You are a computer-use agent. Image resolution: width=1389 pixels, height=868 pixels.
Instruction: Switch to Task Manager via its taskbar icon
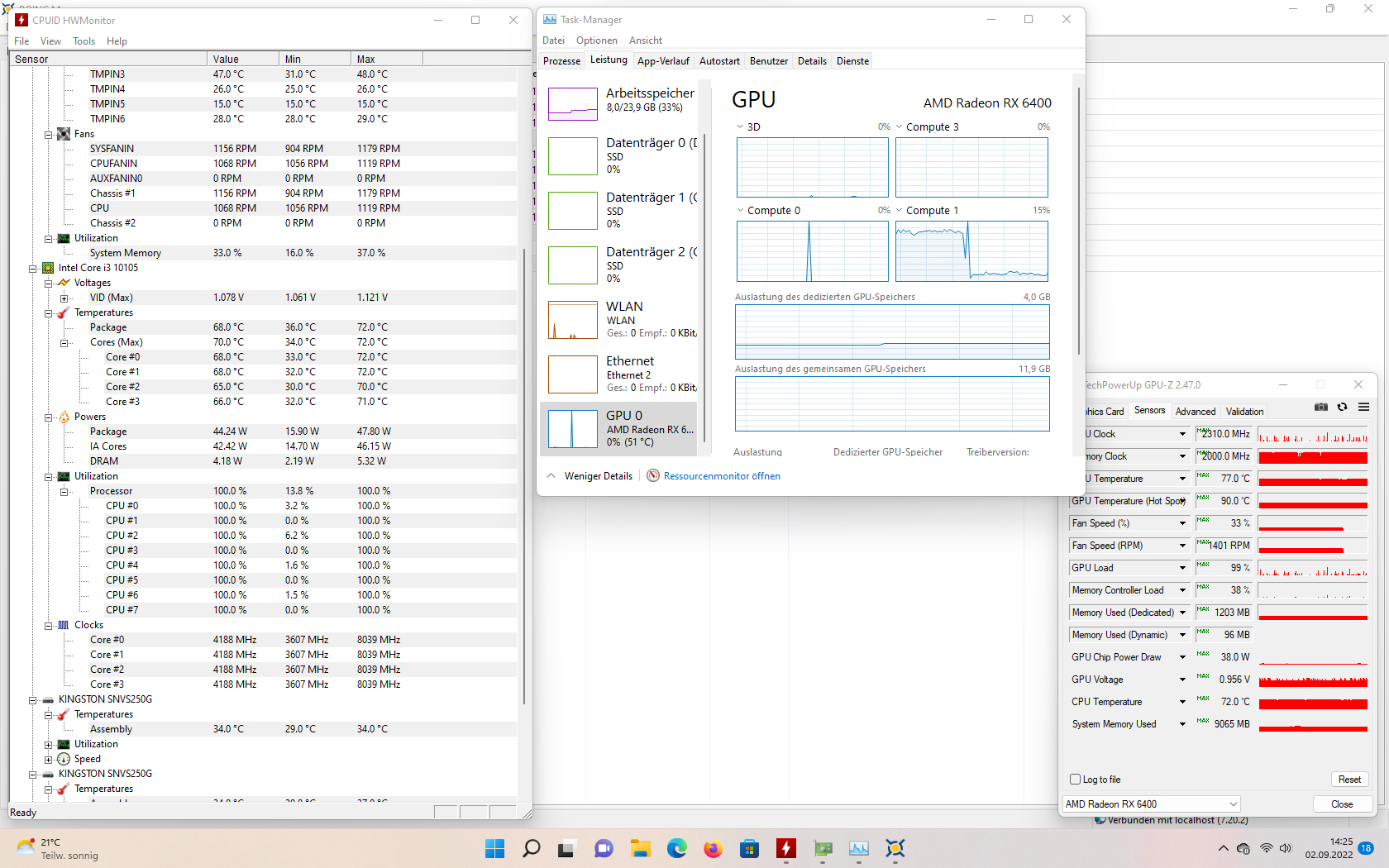pyautogui.click(x=859, y=848)
